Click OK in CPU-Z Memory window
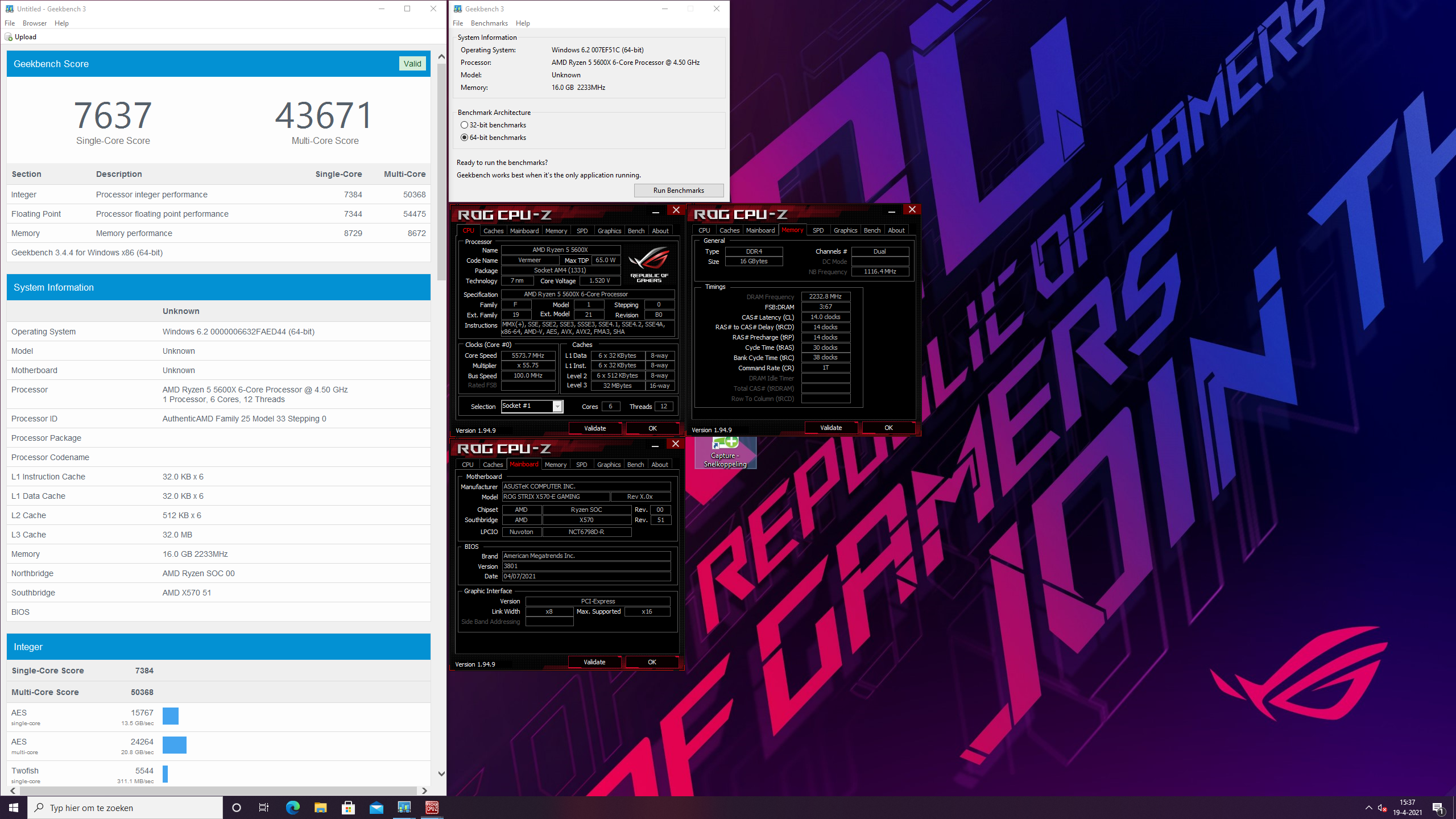Screen dimensions: 1456x819 (888, 428)
